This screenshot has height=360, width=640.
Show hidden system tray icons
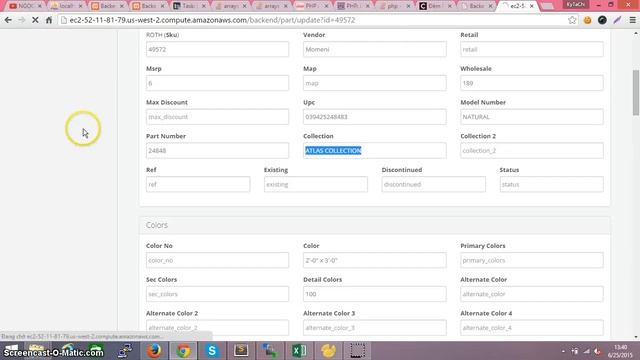click(563, 351)
